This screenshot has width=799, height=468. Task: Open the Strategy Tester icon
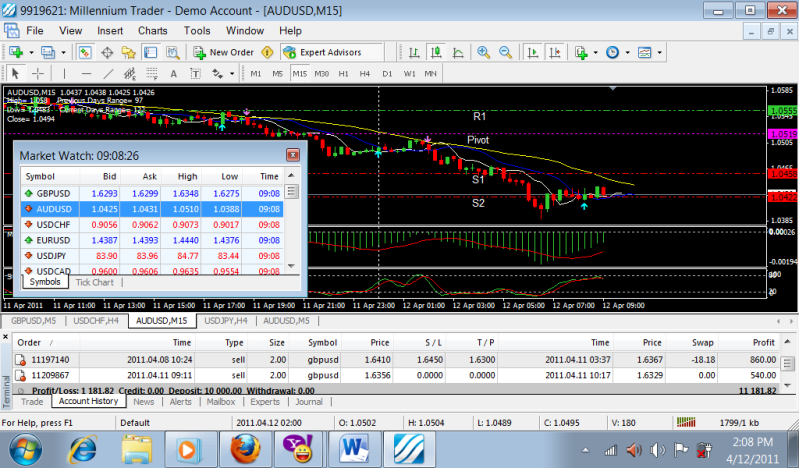point(173,52)
